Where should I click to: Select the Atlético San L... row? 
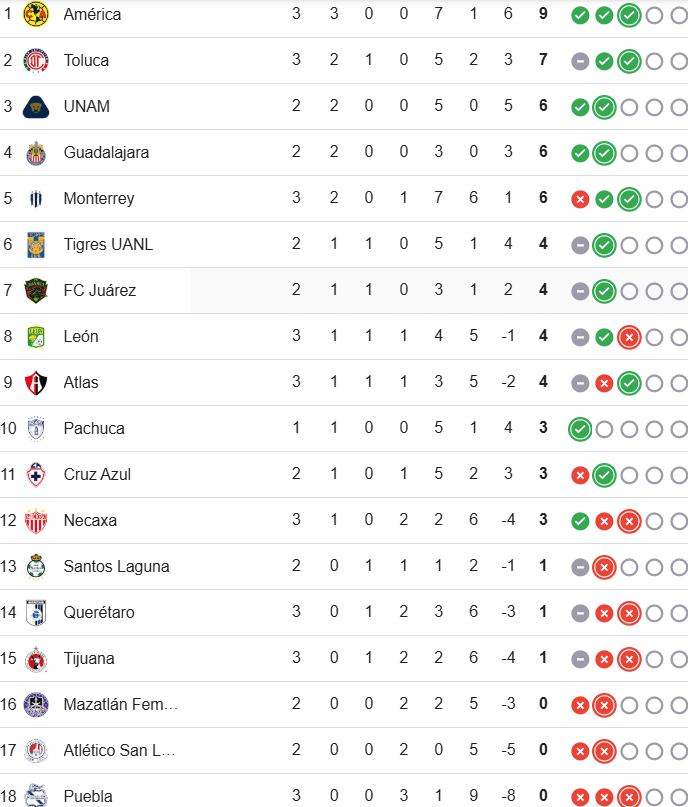click(x=344, y=750)
